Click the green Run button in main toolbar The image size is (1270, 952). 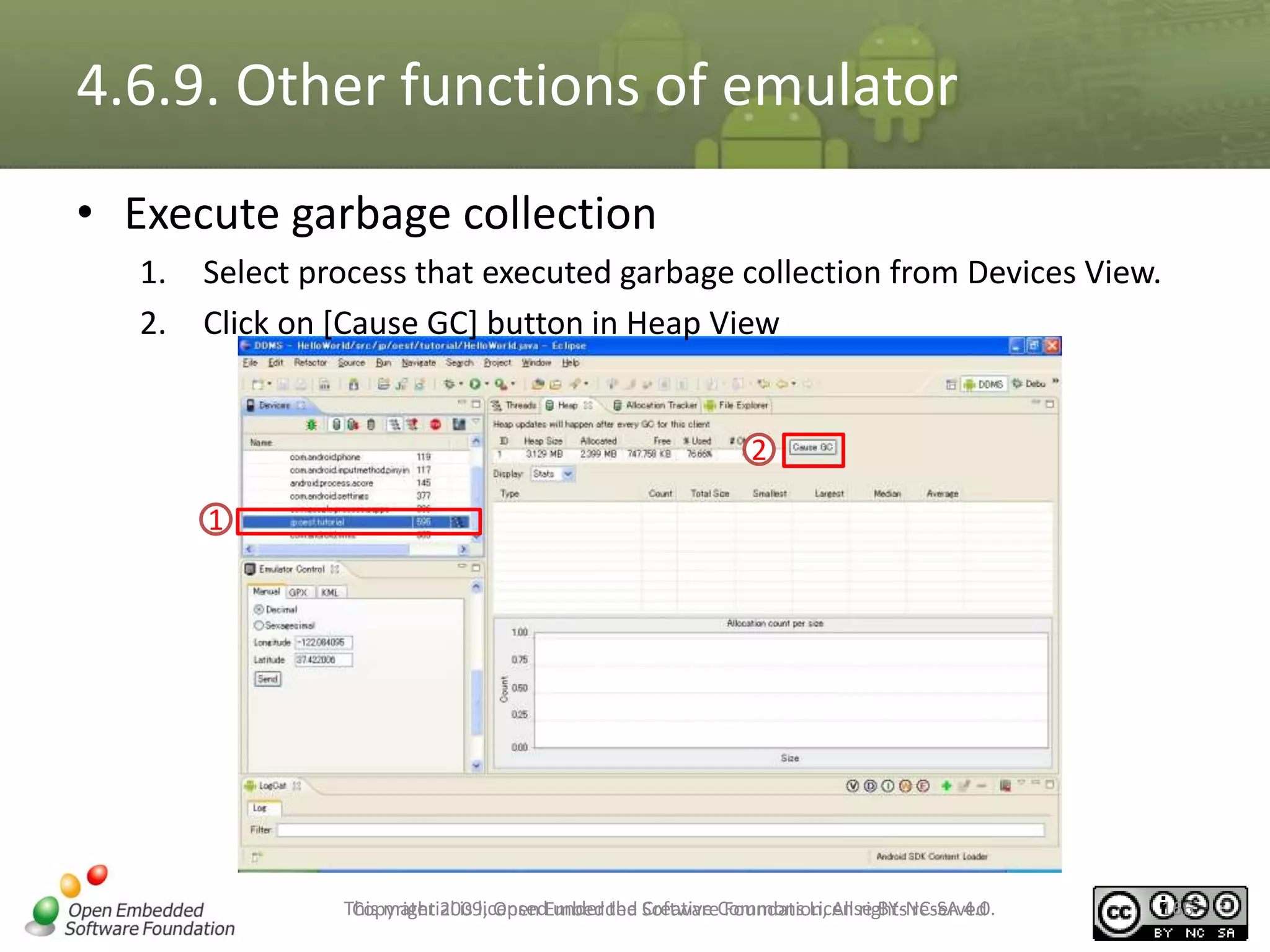point(475,384)
